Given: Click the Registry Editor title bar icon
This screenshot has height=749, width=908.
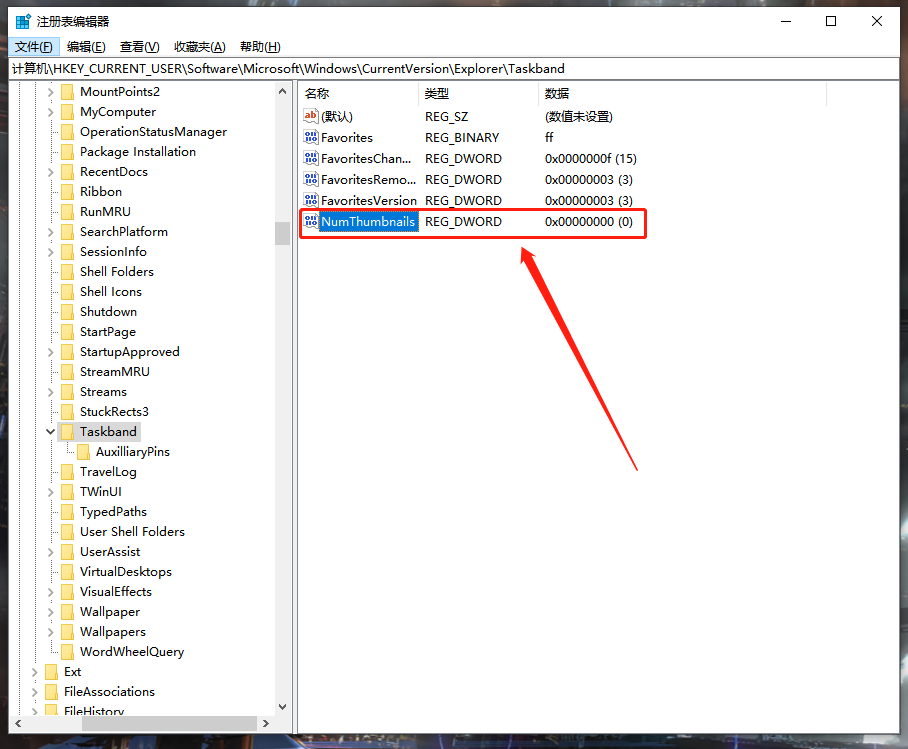Looking at the screenshot, I should [21, 20].
